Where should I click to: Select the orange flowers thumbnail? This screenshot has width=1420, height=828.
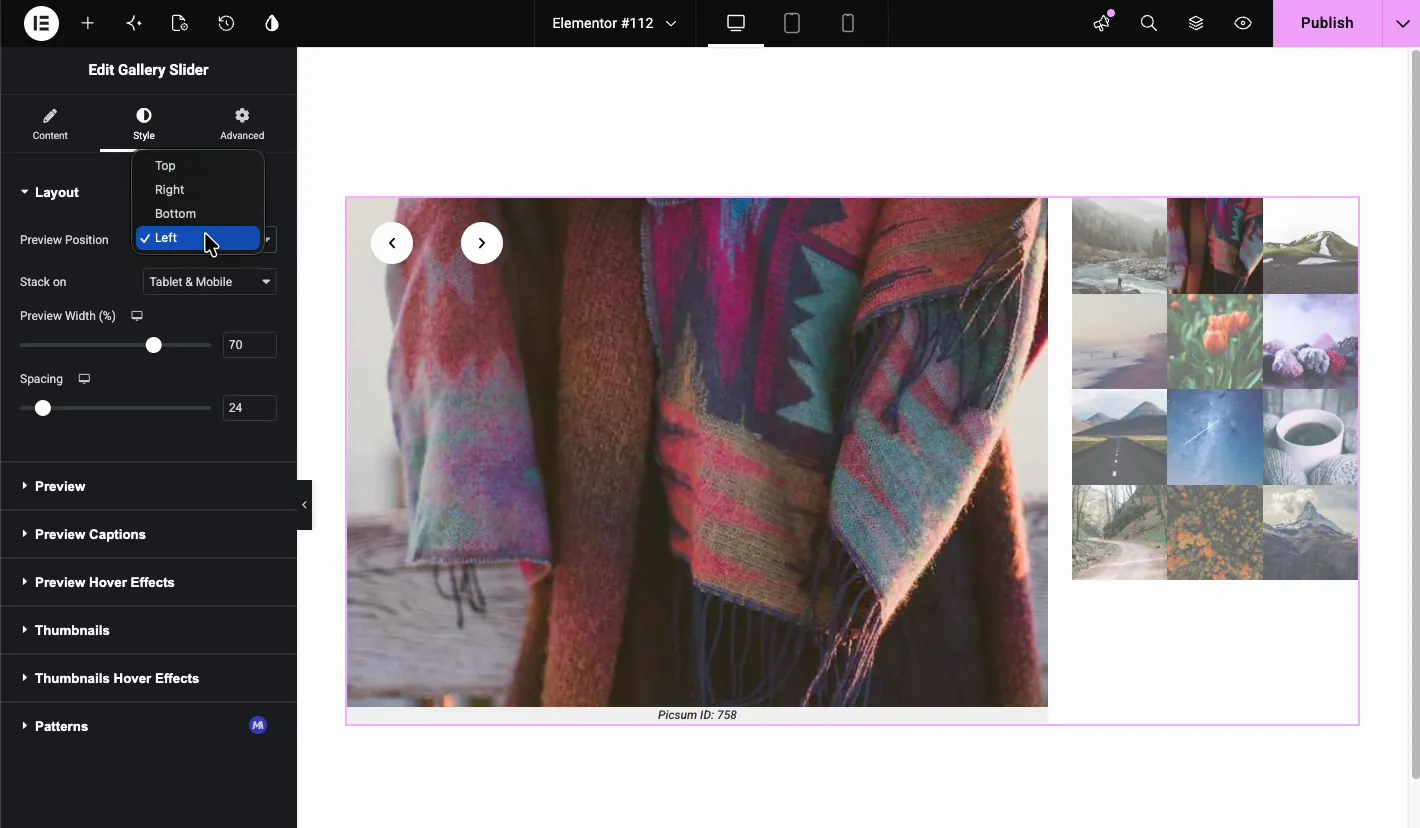coord(1215,532)
